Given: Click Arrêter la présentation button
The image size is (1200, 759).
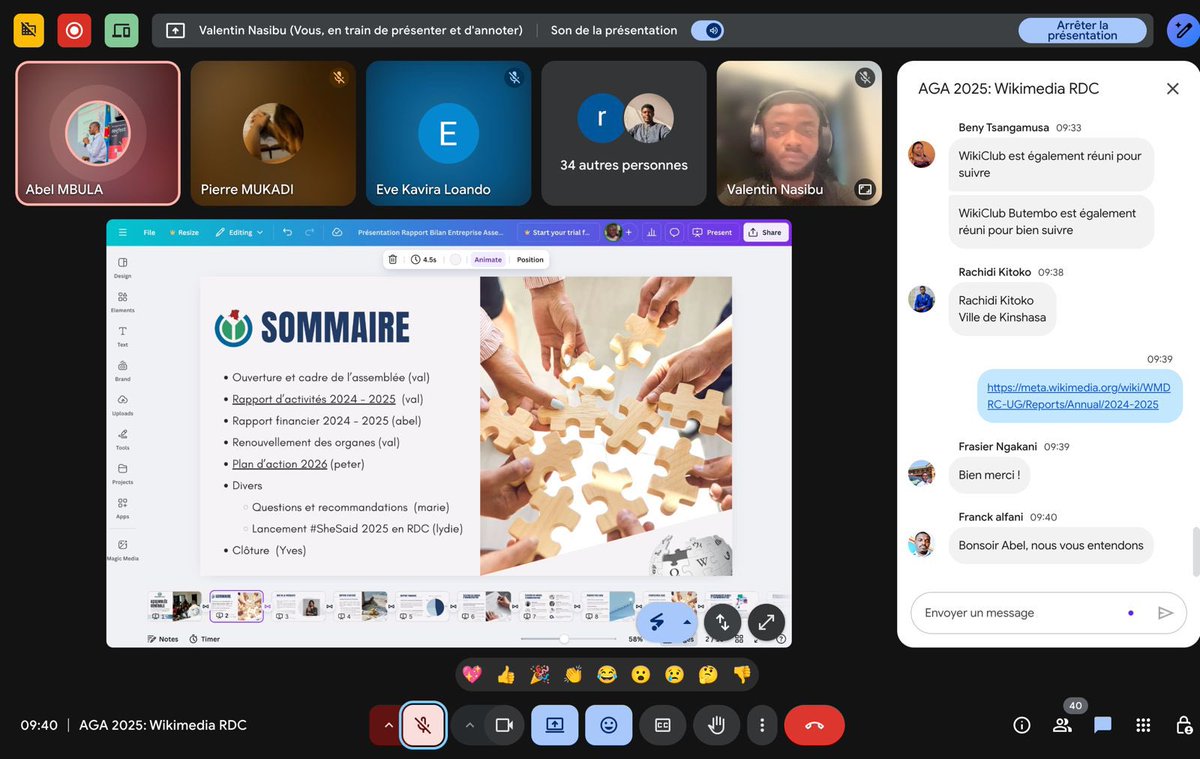Looking at the screenshot, I should point(1082,31).
